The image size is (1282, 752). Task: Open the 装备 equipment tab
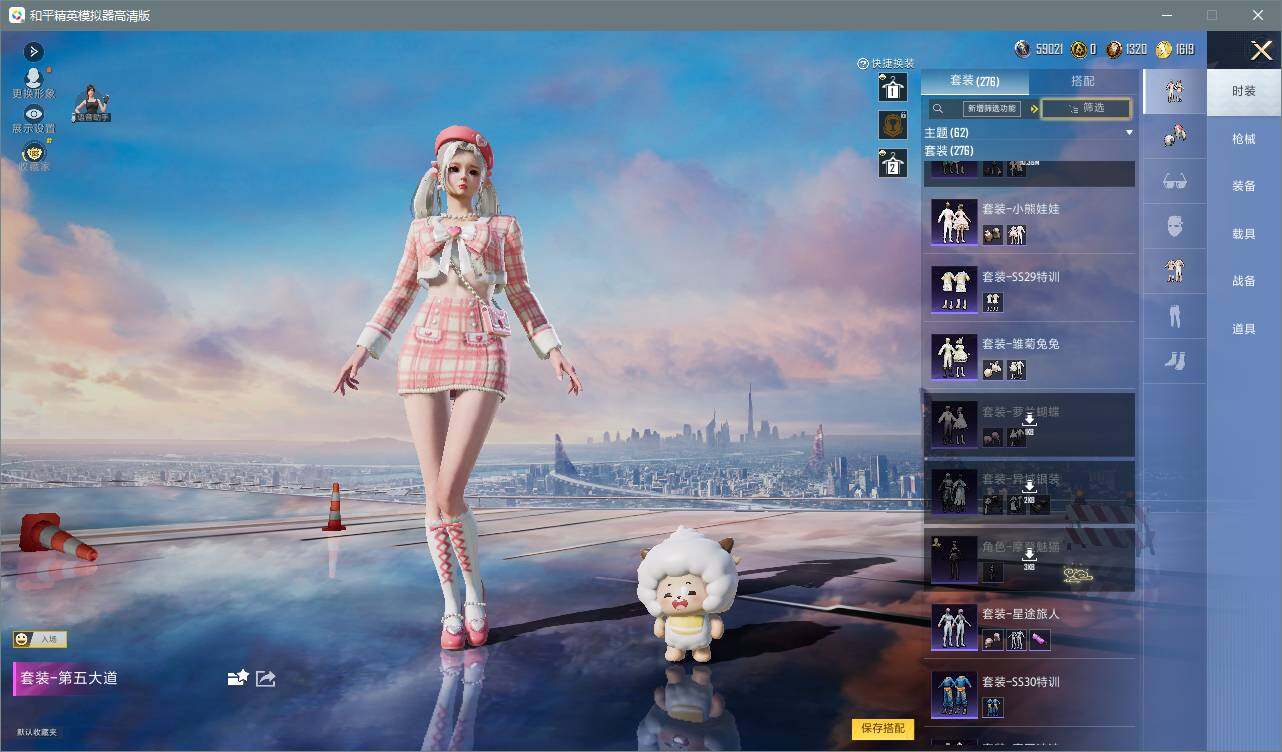(x=1244, y=186)
